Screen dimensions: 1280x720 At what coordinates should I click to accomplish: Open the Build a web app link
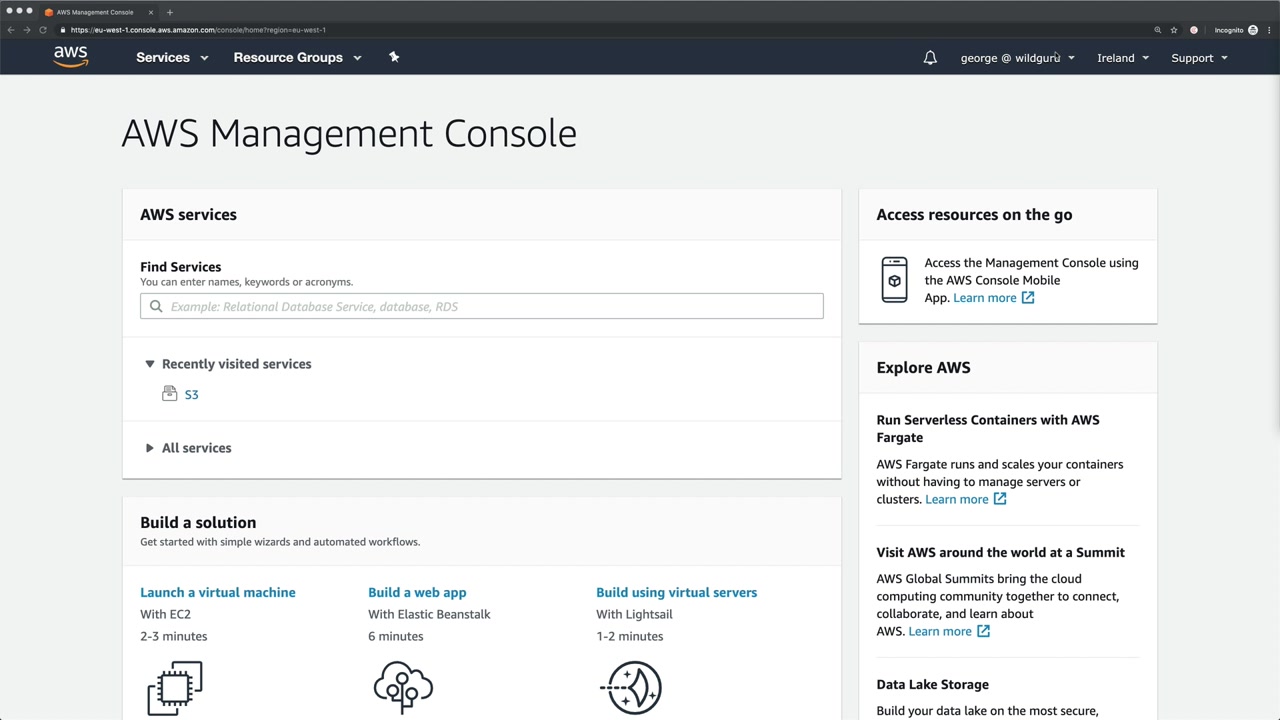[x=417, y=592]
